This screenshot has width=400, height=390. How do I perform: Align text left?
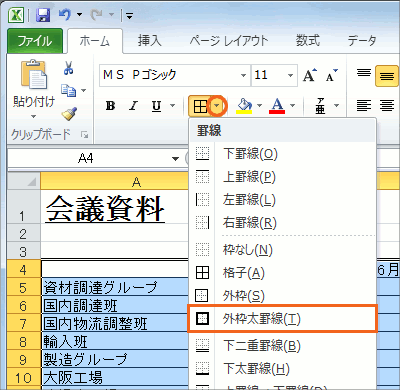(364, 106)
